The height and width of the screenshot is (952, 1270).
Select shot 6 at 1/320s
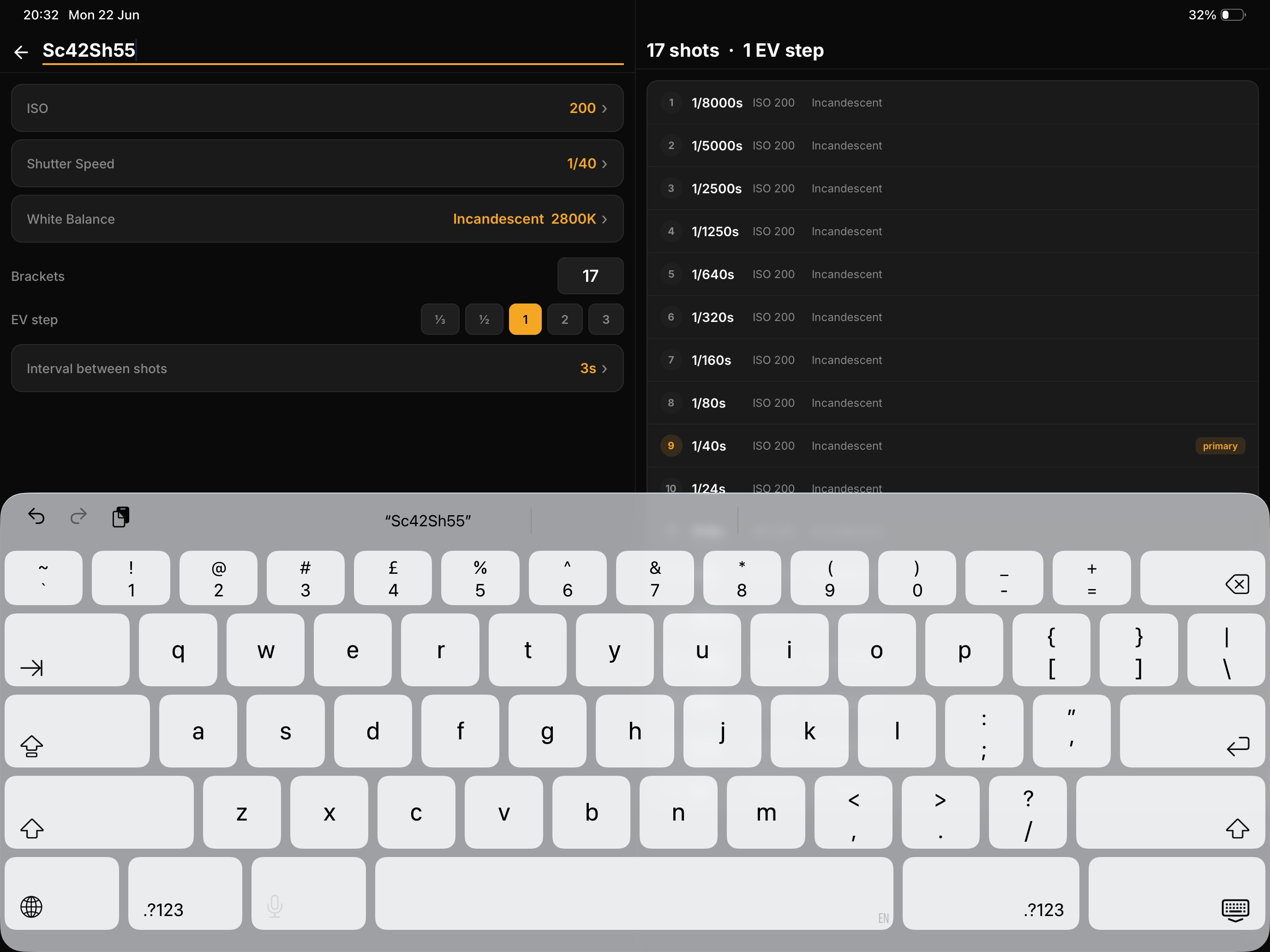[x=952, y=317]
